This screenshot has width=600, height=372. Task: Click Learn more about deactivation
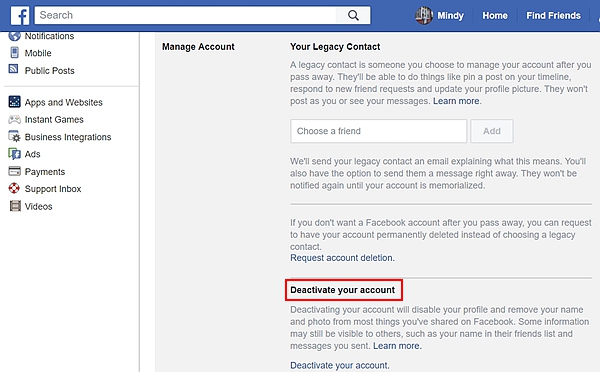(x=397, y=346)
